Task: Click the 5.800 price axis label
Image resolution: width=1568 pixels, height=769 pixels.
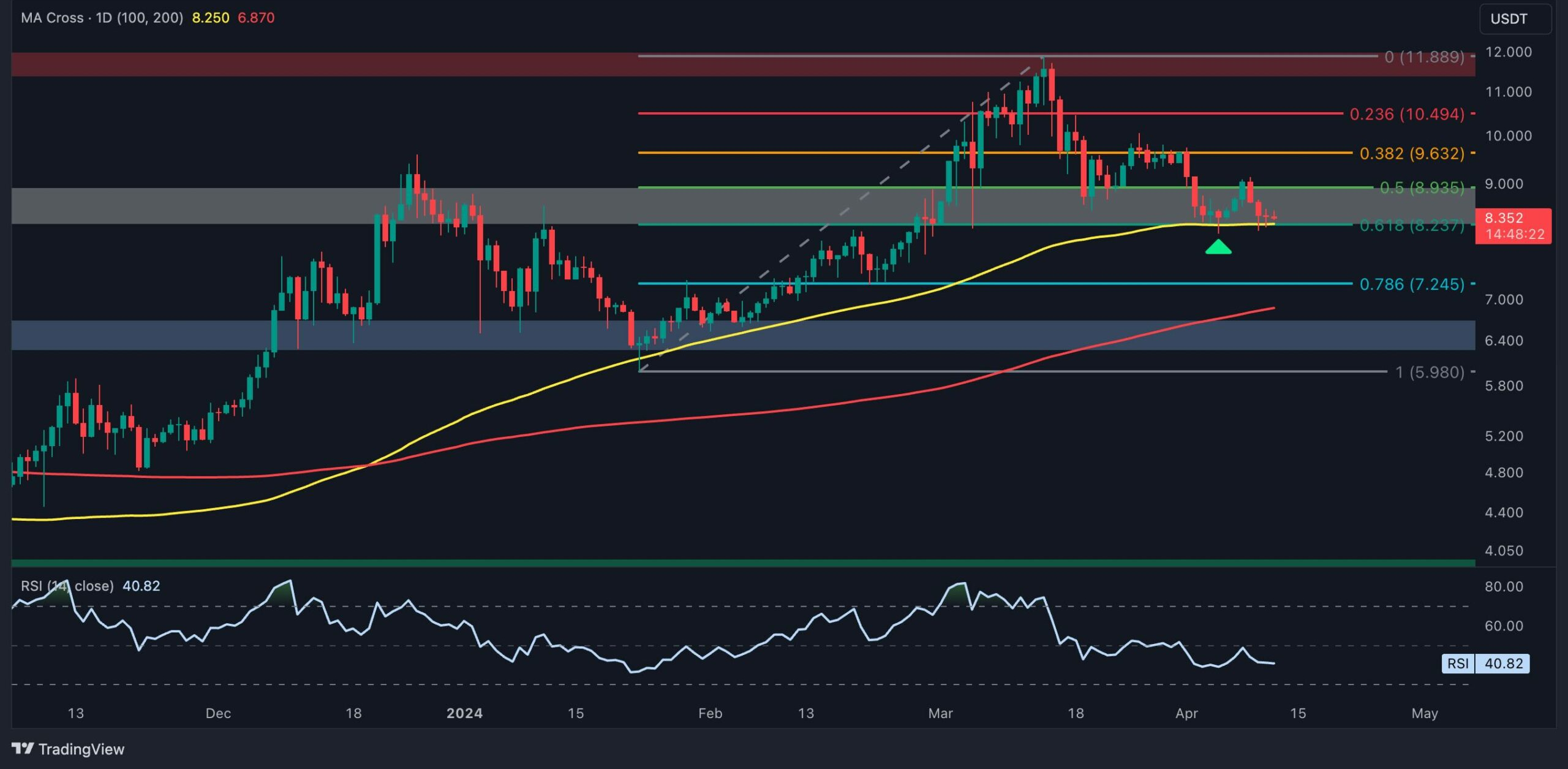Action: pos(1504,386)
